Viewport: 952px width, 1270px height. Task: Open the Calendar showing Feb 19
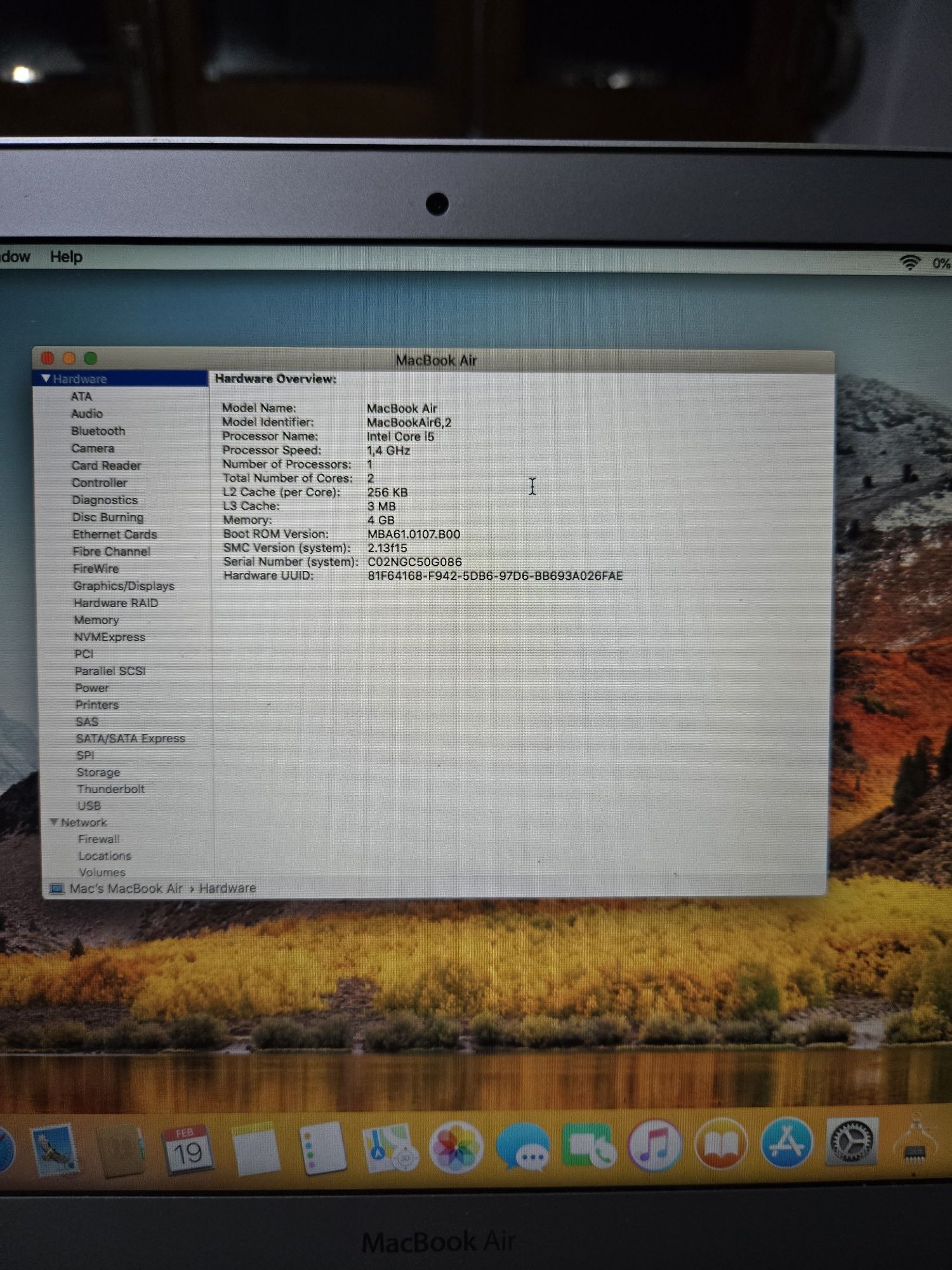tap(187, 1150)
